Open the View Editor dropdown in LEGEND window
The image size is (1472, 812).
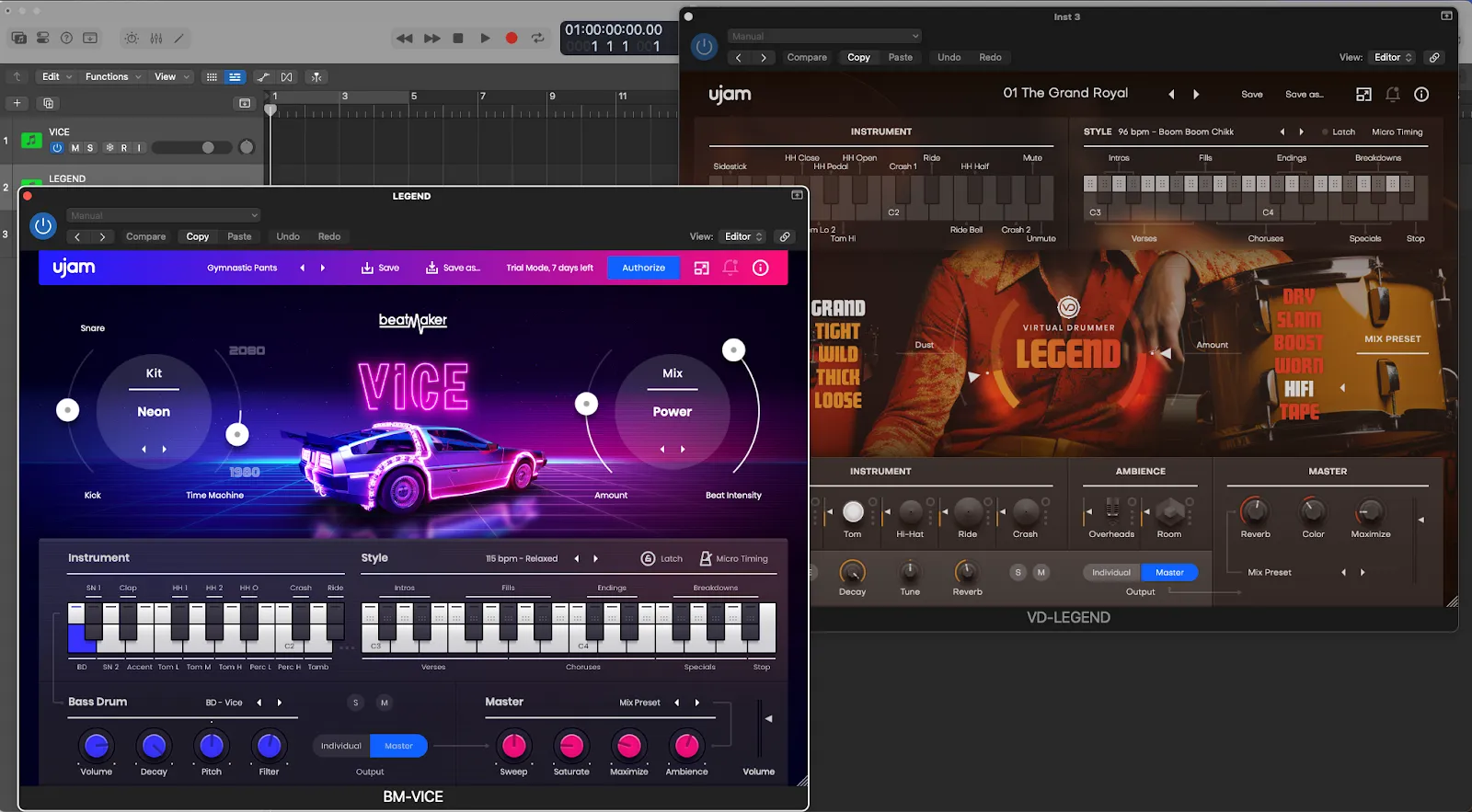pyautogui.click(x=743, y=236)
